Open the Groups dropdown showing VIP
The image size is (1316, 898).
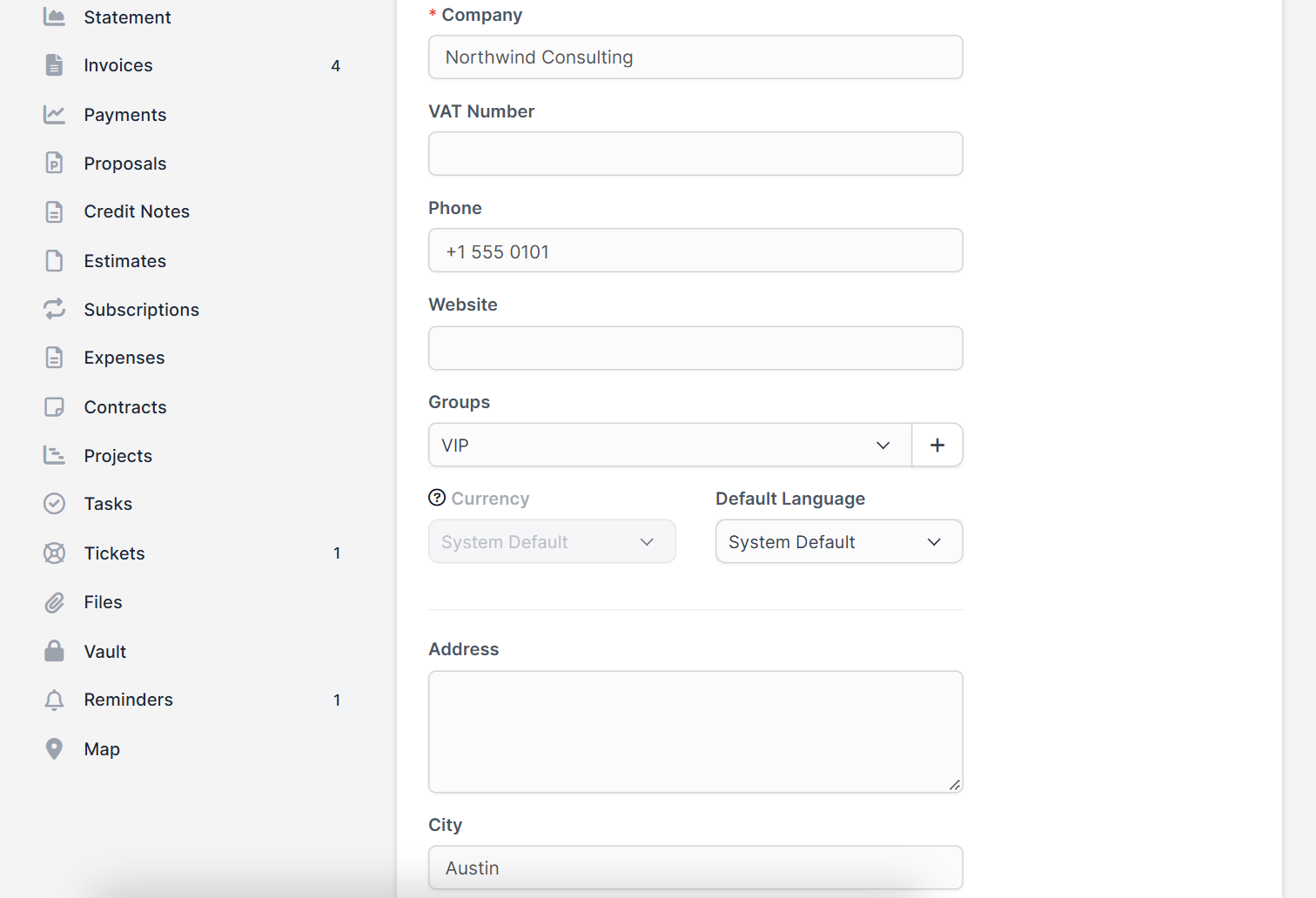(669, 445)
